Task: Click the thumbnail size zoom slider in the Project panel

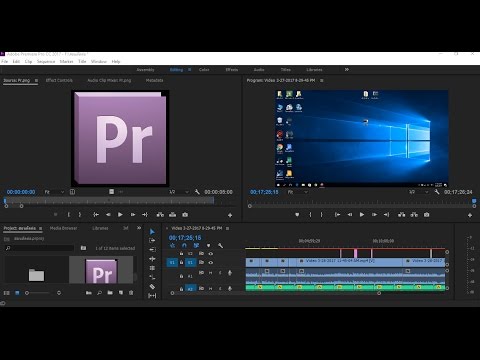Action: pyautogui.click(x=43, y=293)
